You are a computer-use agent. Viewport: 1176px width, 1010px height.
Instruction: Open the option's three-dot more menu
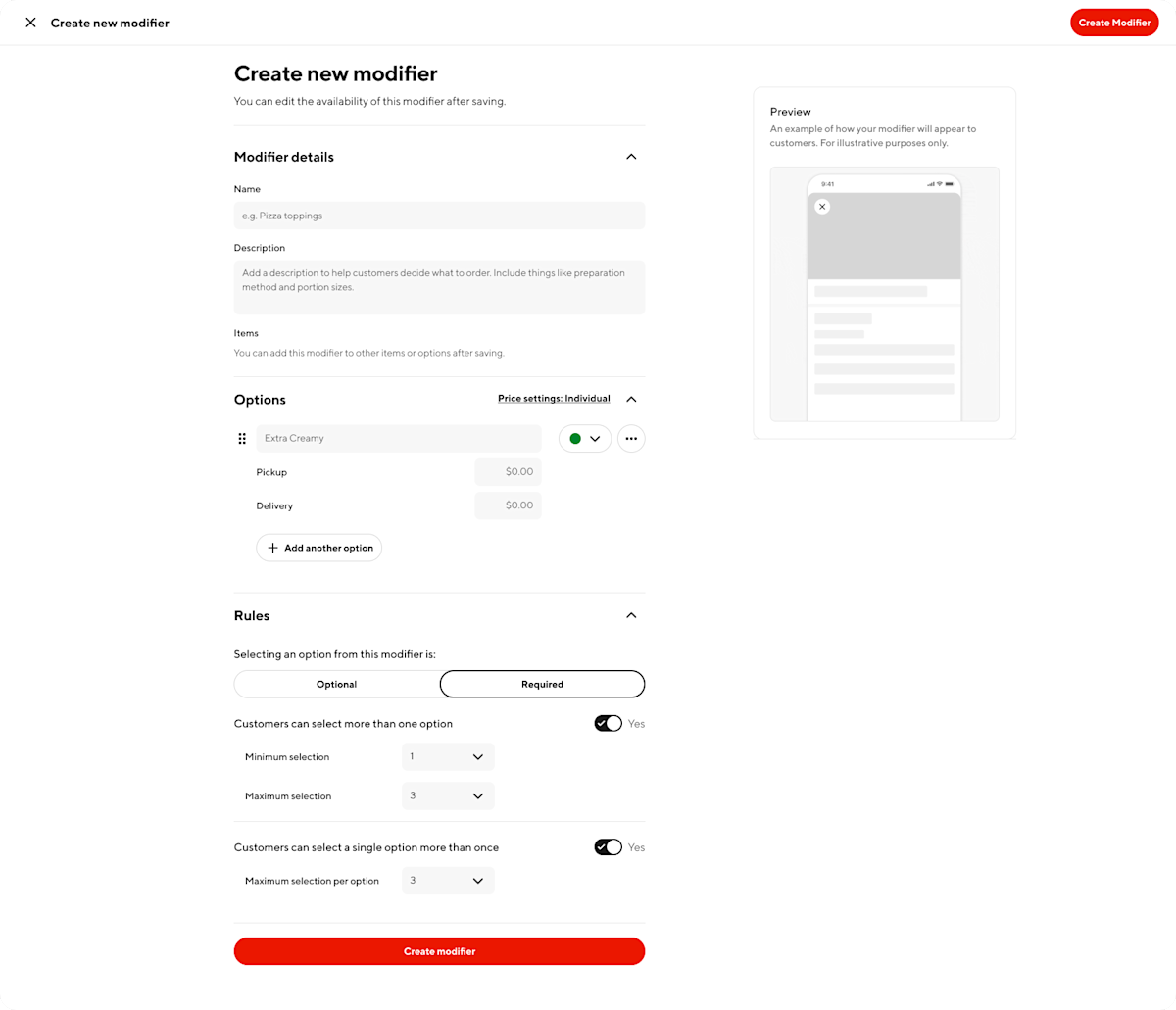631,439
